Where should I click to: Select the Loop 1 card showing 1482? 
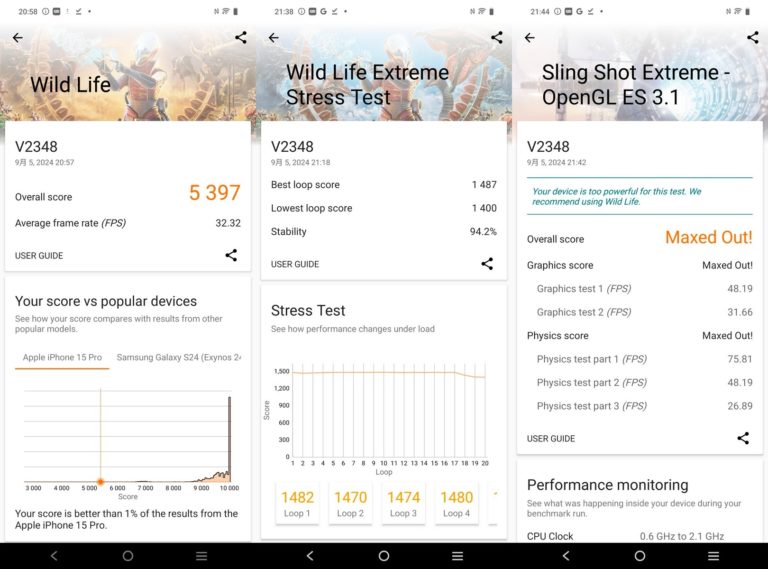[x=297, y=503]
